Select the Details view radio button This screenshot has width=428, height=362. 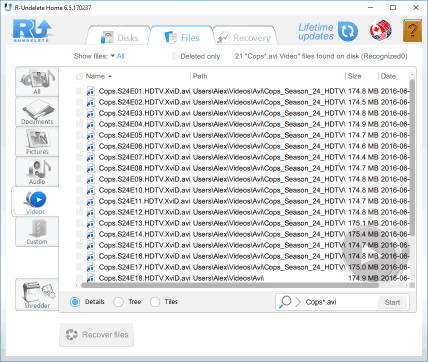[x=75, y=302]
